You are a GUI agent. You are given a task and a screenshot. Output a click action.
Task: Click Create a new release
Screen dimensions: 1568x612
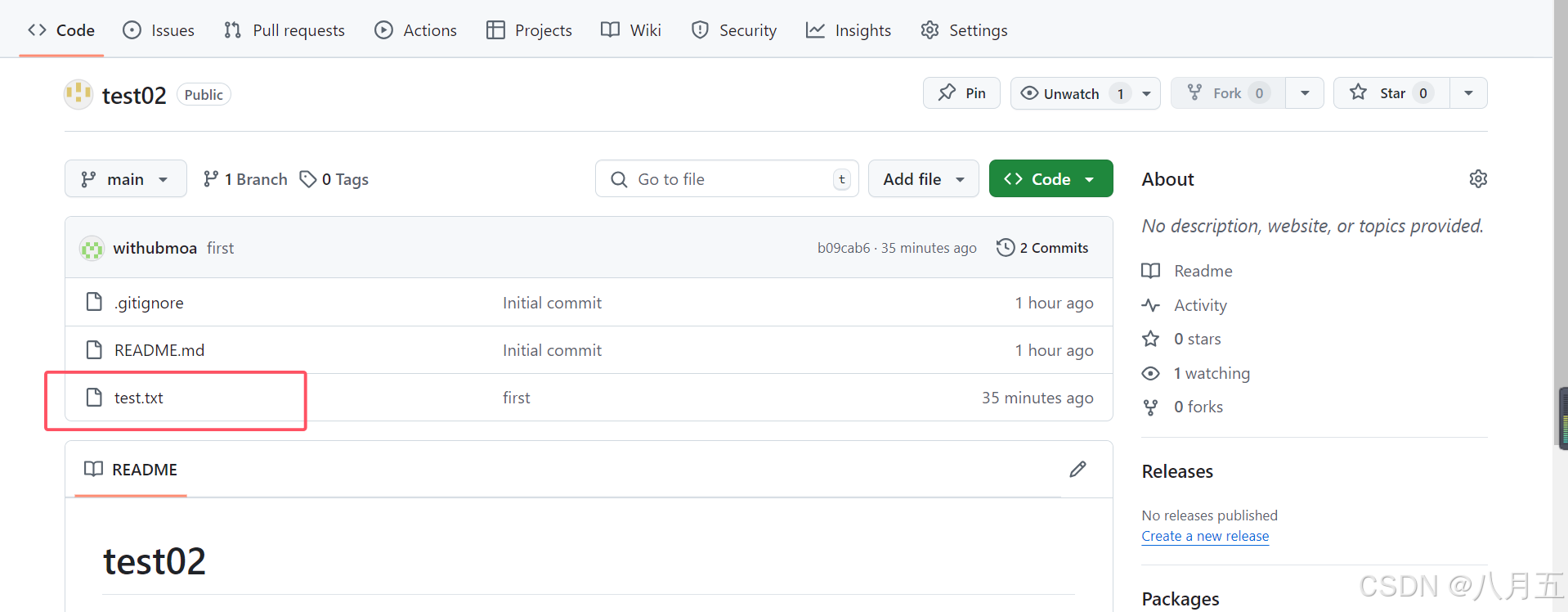point(1205,536)
